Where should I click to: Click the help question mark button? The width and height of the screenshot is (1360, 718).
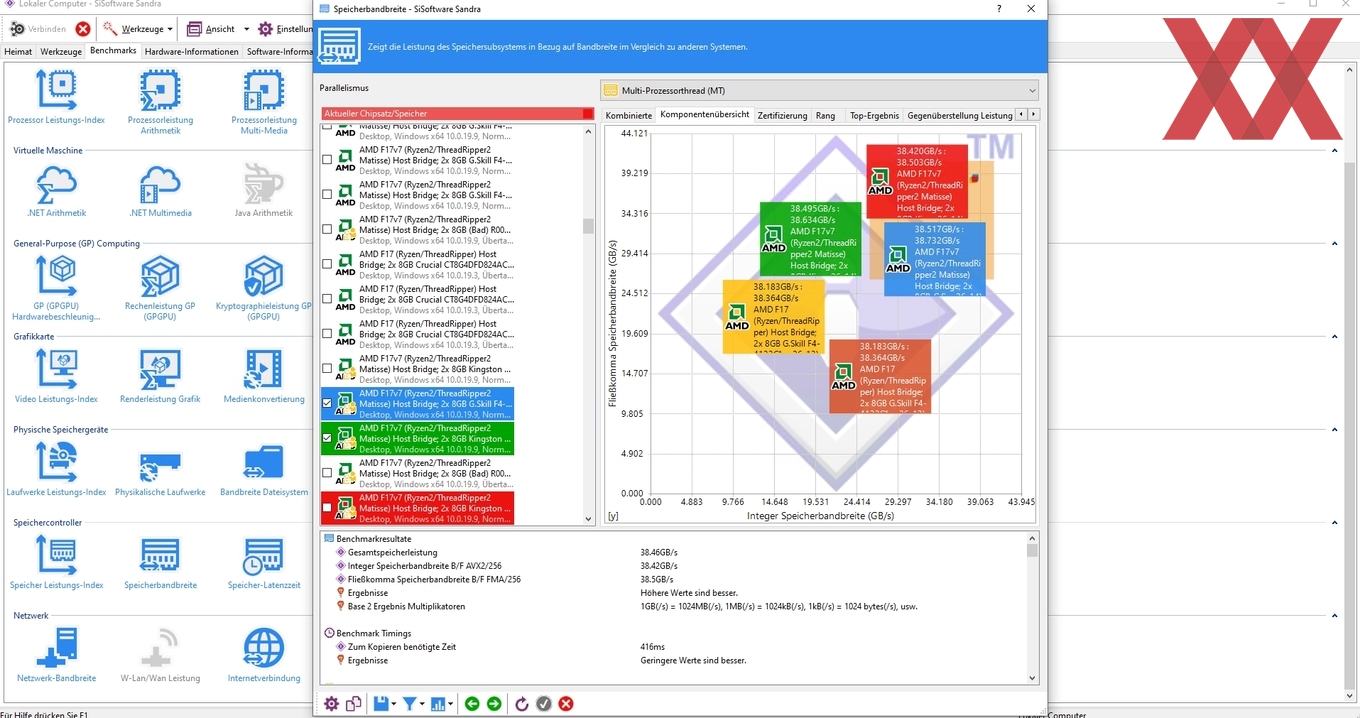pyautogui.click(x=999, y=9)
